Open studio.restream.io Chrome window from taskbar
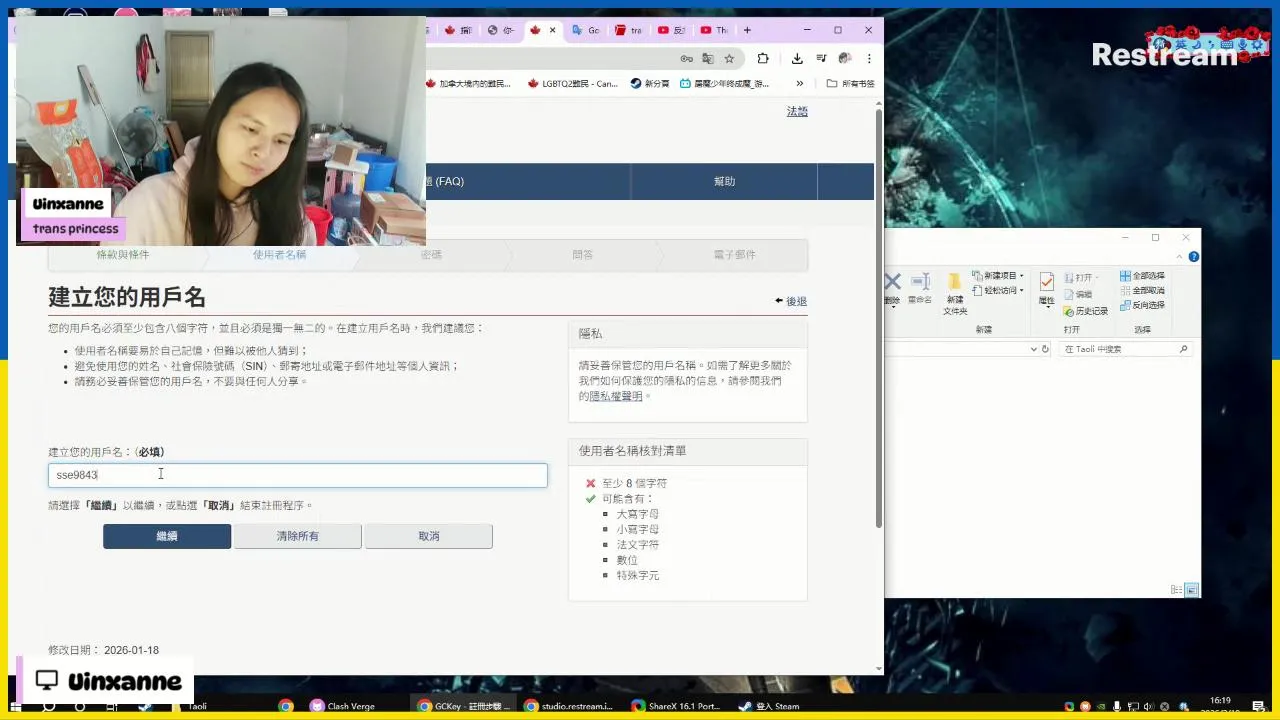 [x=569, y=706]
